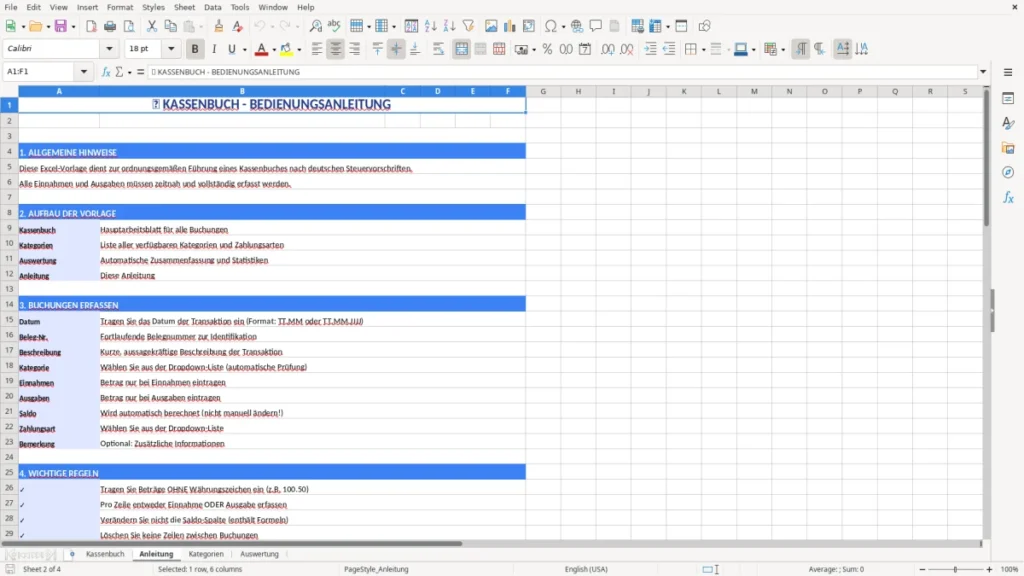This screenshot has width=1024, height=576.
Task: Toggle AutoFilter funnel icon
Action: click(468, 26)
